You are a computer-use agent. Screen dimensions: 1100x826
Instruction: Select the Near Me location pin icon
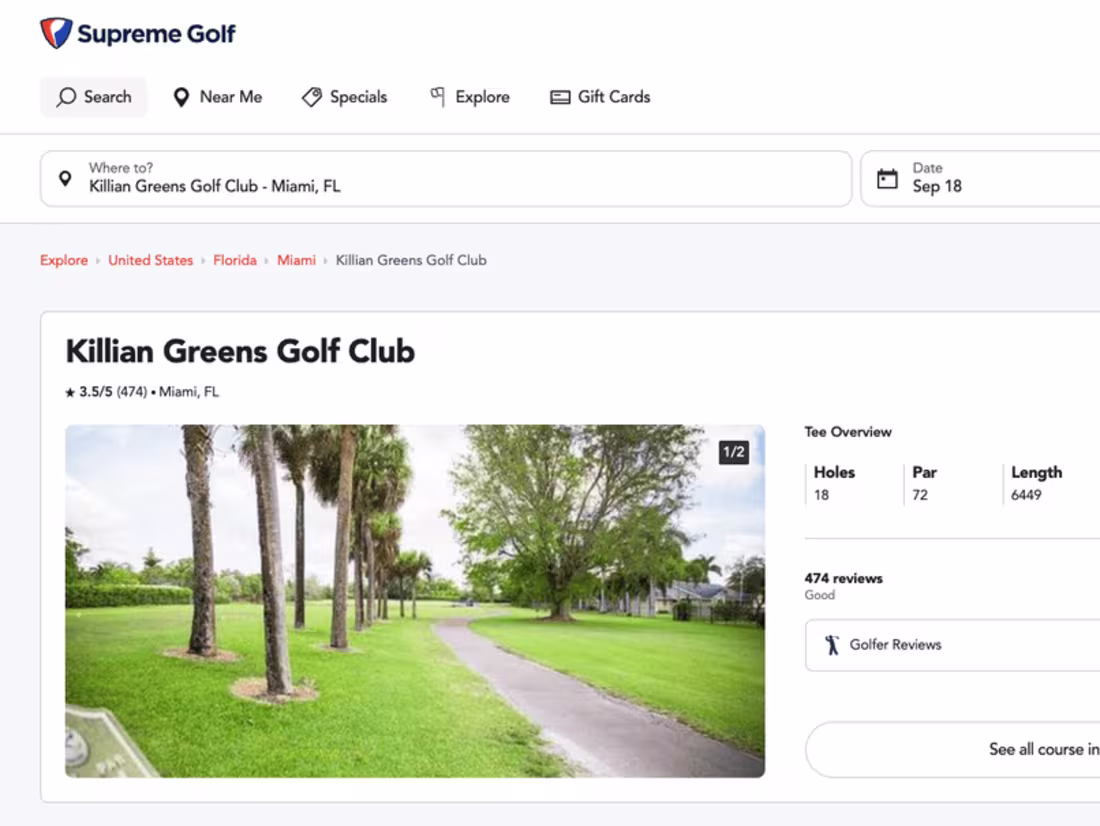click(x=181, y=96)
